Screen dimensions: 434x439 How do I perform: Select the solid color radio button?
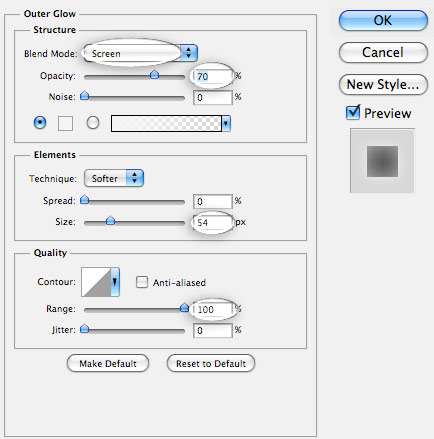(x=40, y=123)
